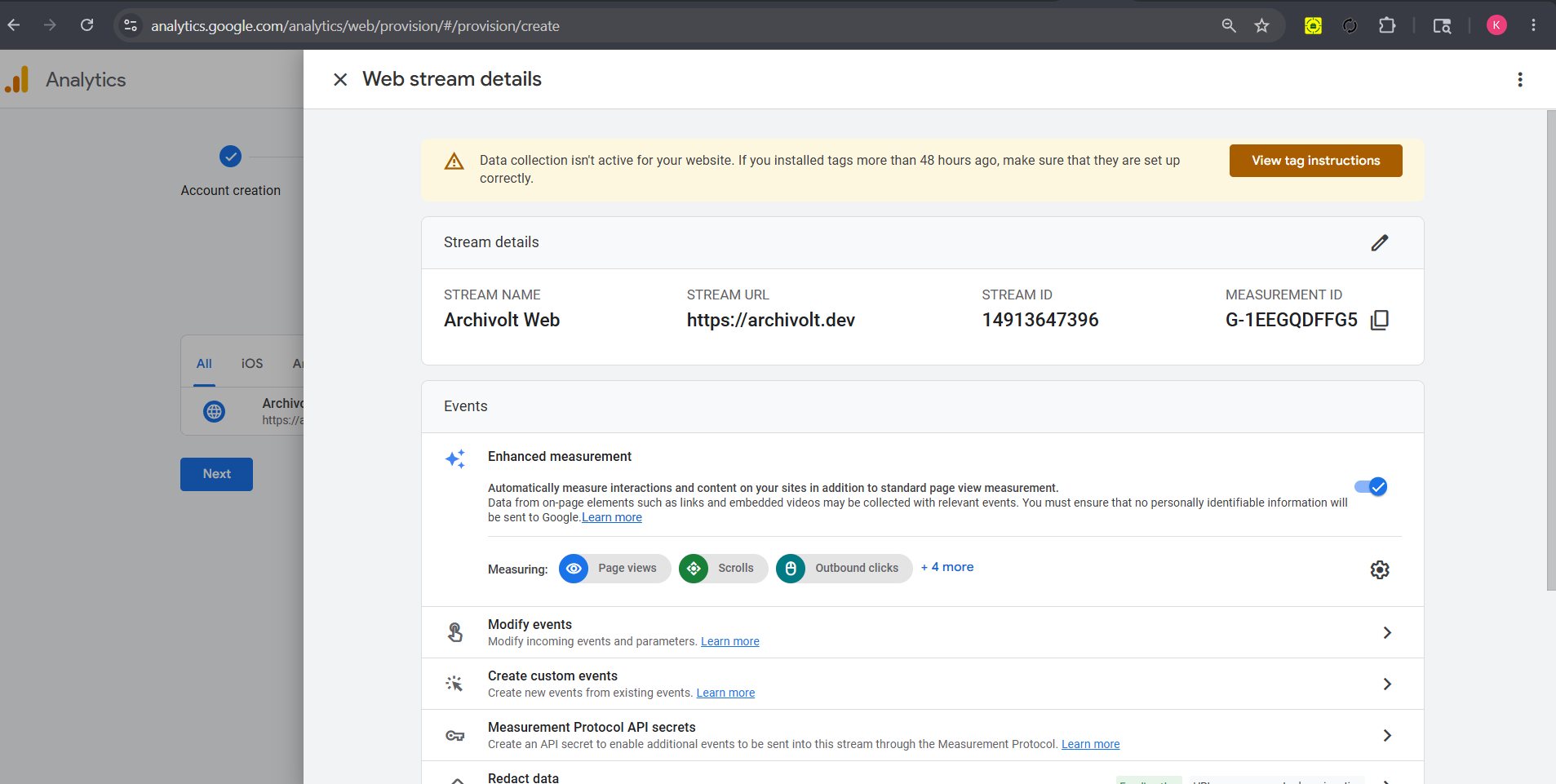
Task: Select the iOS tab
Action: [252, 364]
